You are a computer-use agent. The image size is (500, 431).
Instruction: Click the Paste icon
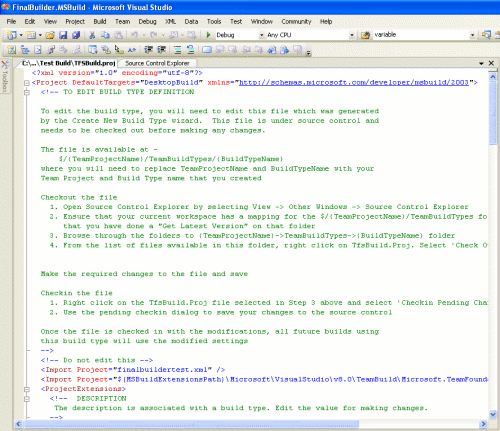pyautogui.click(x=118, y=35)
